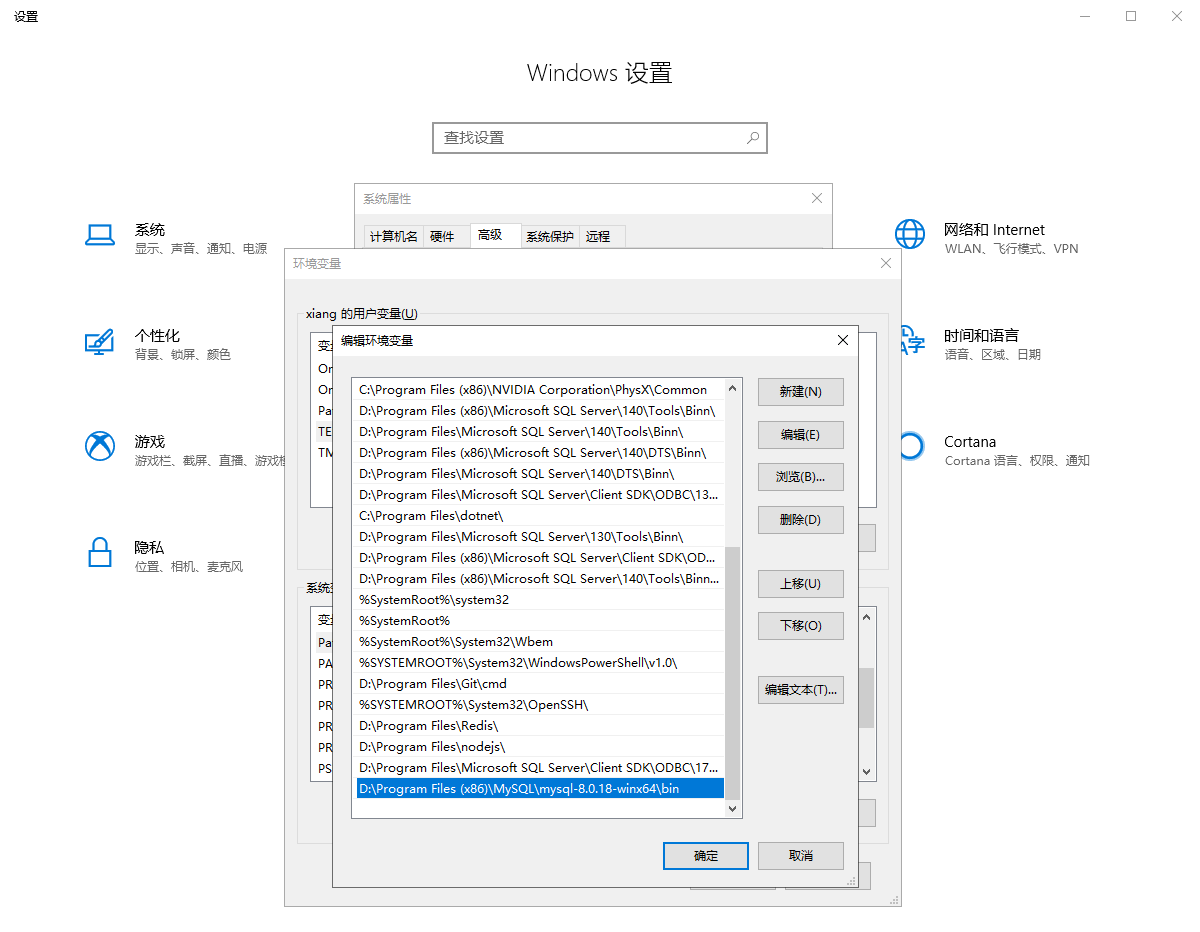Open the 隐私 lock icon

click(x=100, y=552)
